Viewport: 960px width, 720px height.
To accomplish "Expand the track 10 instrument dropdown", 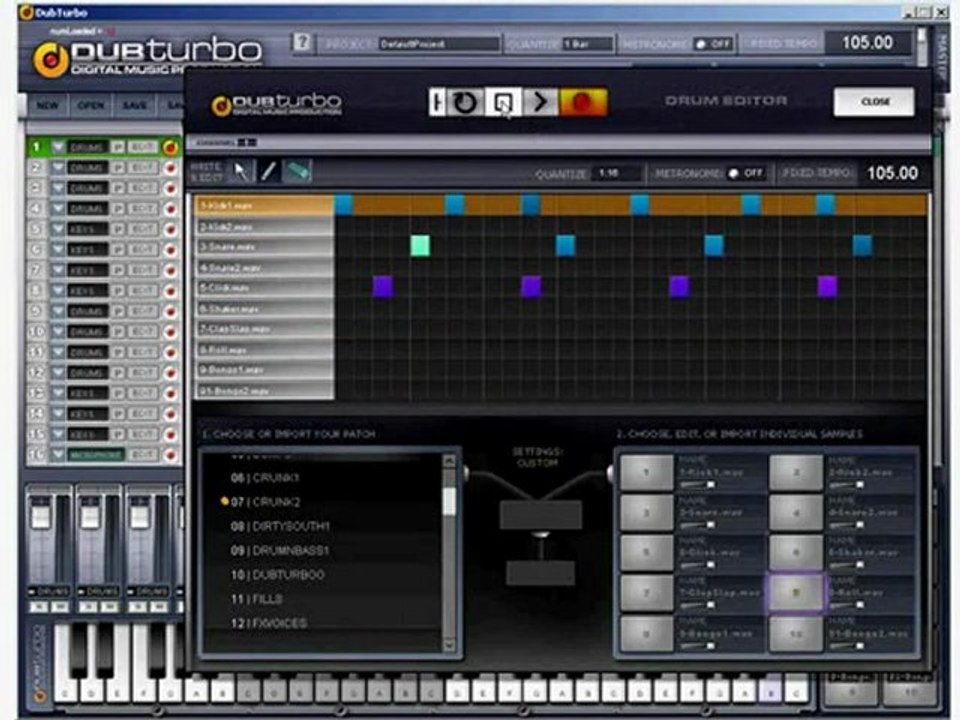I will 58,332.
